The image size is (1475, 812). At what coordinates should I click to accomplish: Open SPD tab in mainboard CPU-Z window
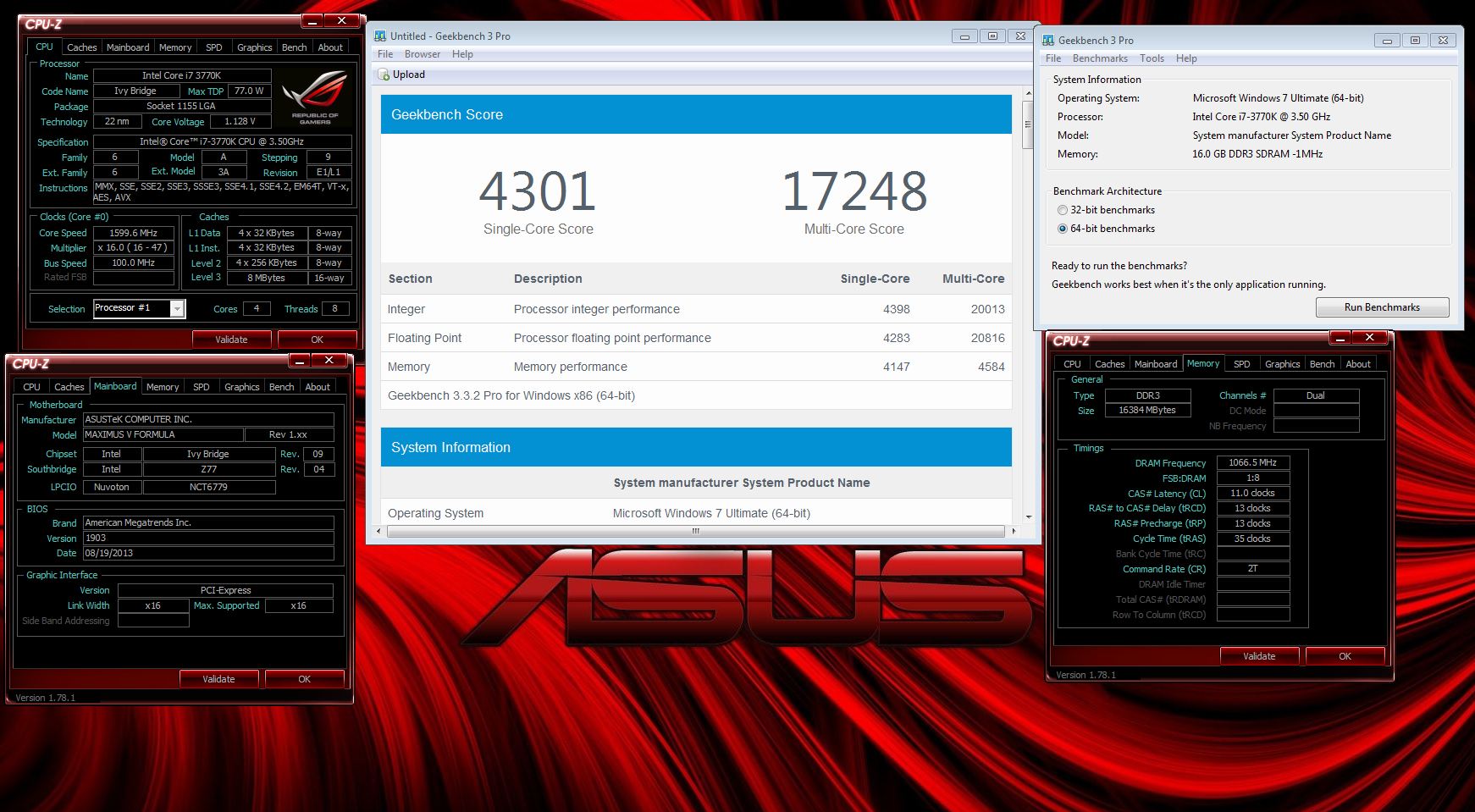pyautogui.click(x=202, y=387)
